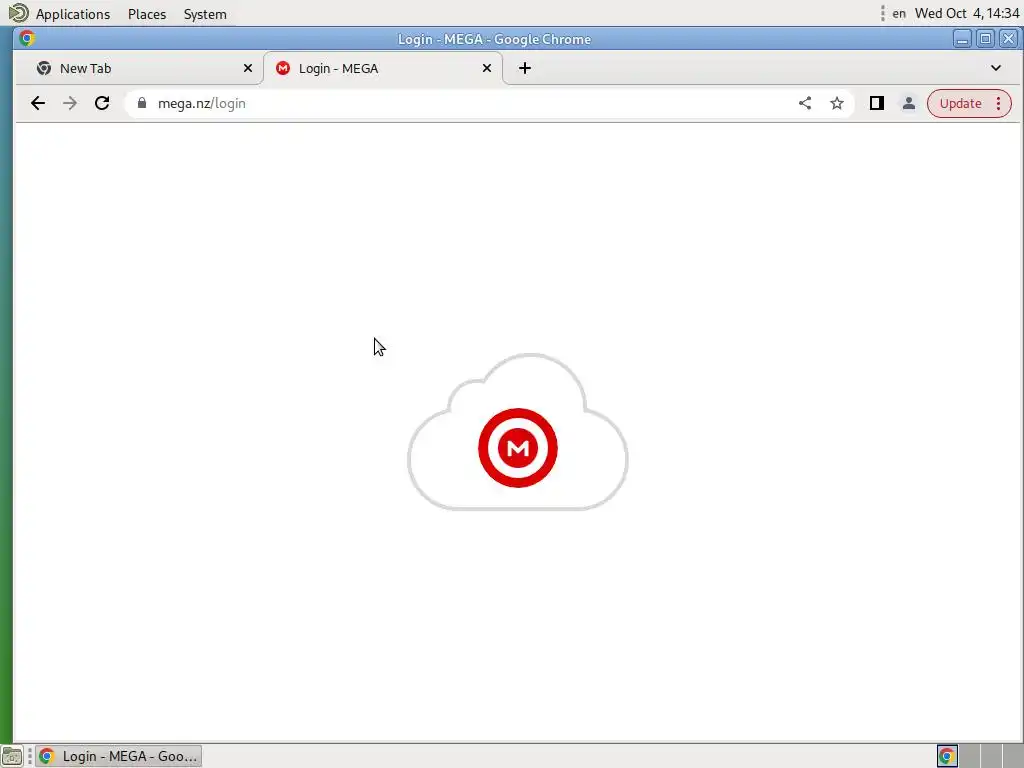Click Show Desktop icon in bottom panel
The image size is (1024, 768).
click(x=12, y=756)
